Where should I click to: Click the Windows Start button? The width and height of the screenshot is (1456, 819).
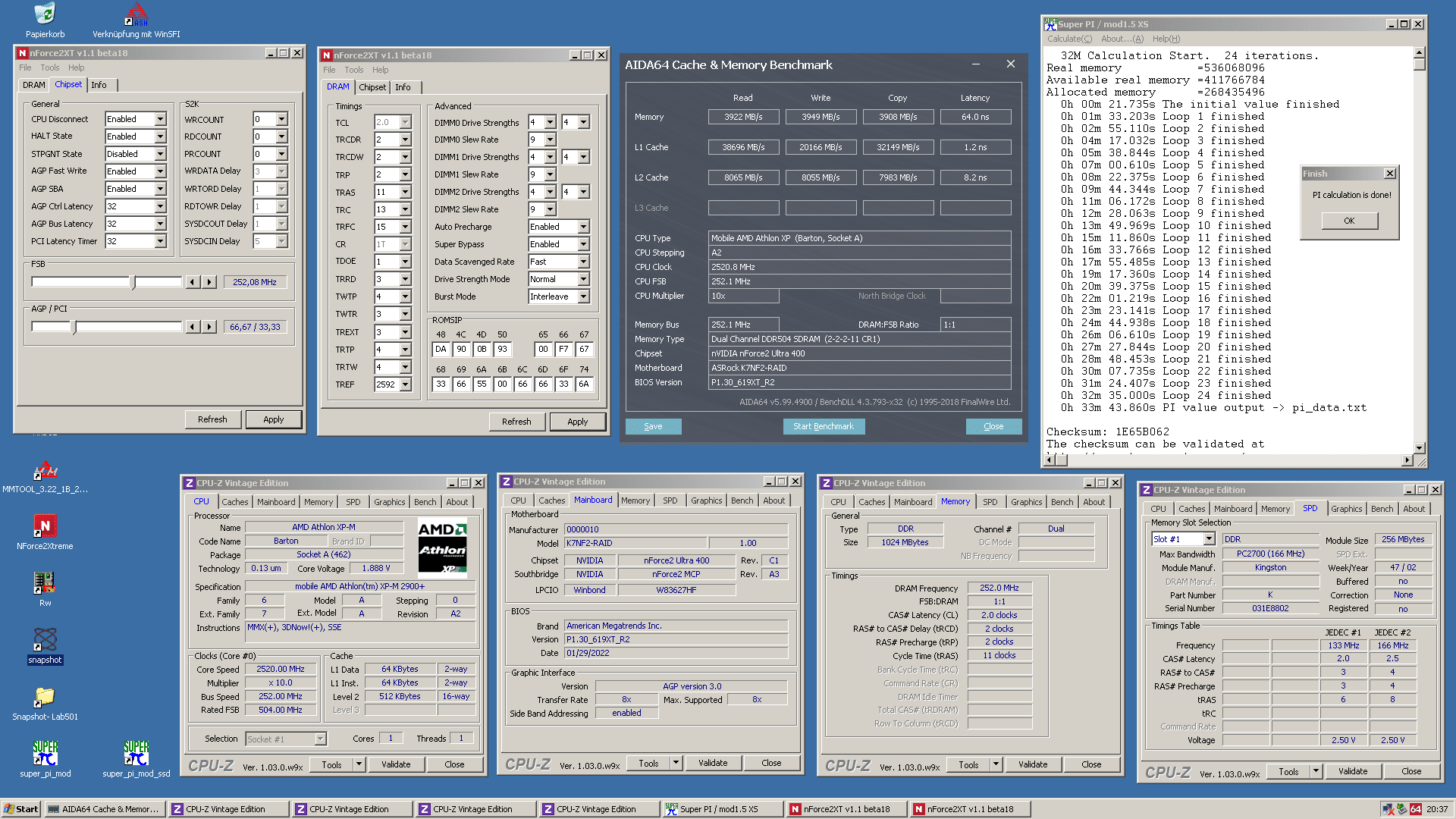[21, 809]
